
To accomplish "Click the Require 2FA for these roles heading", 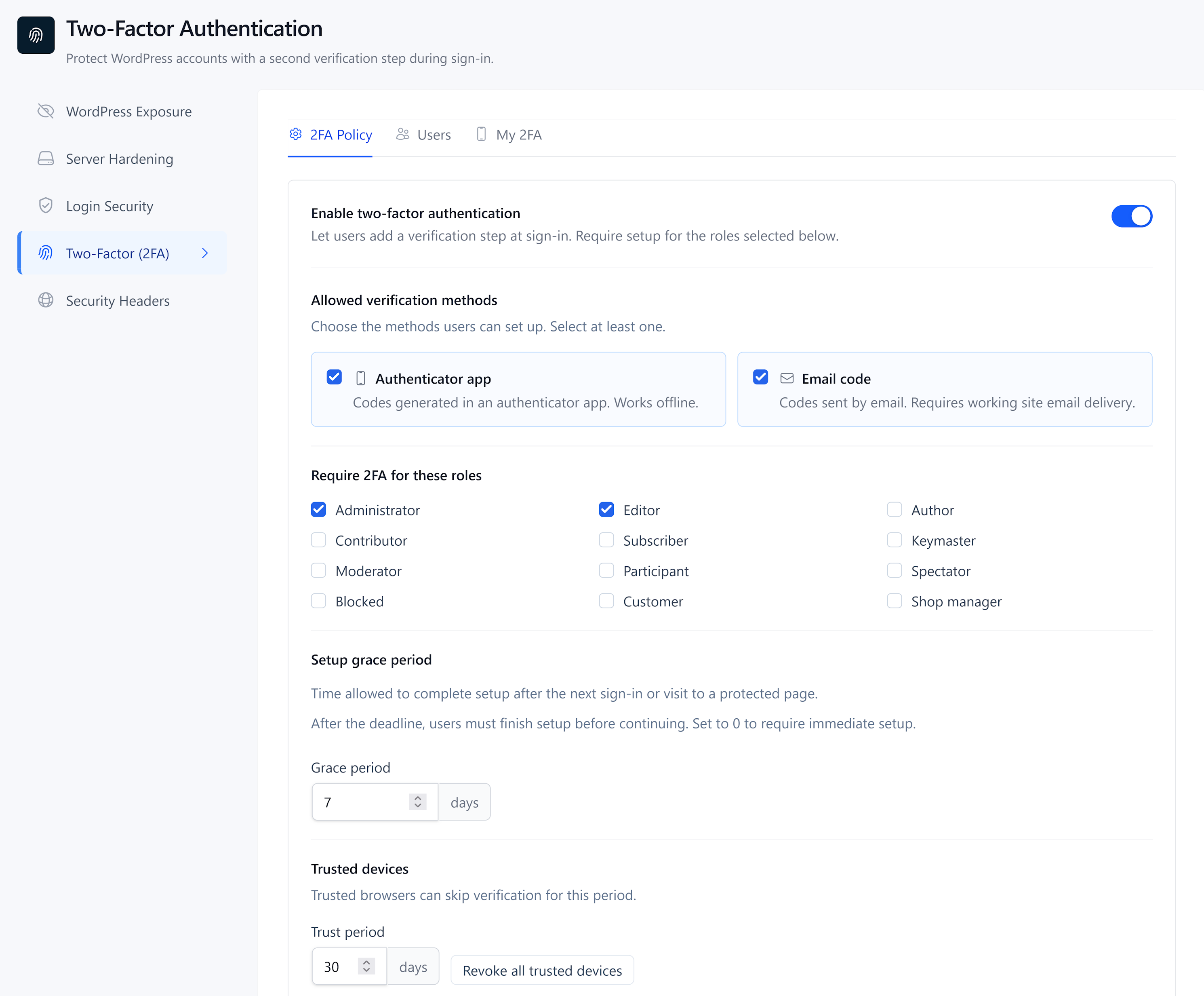I will point(396,475).
